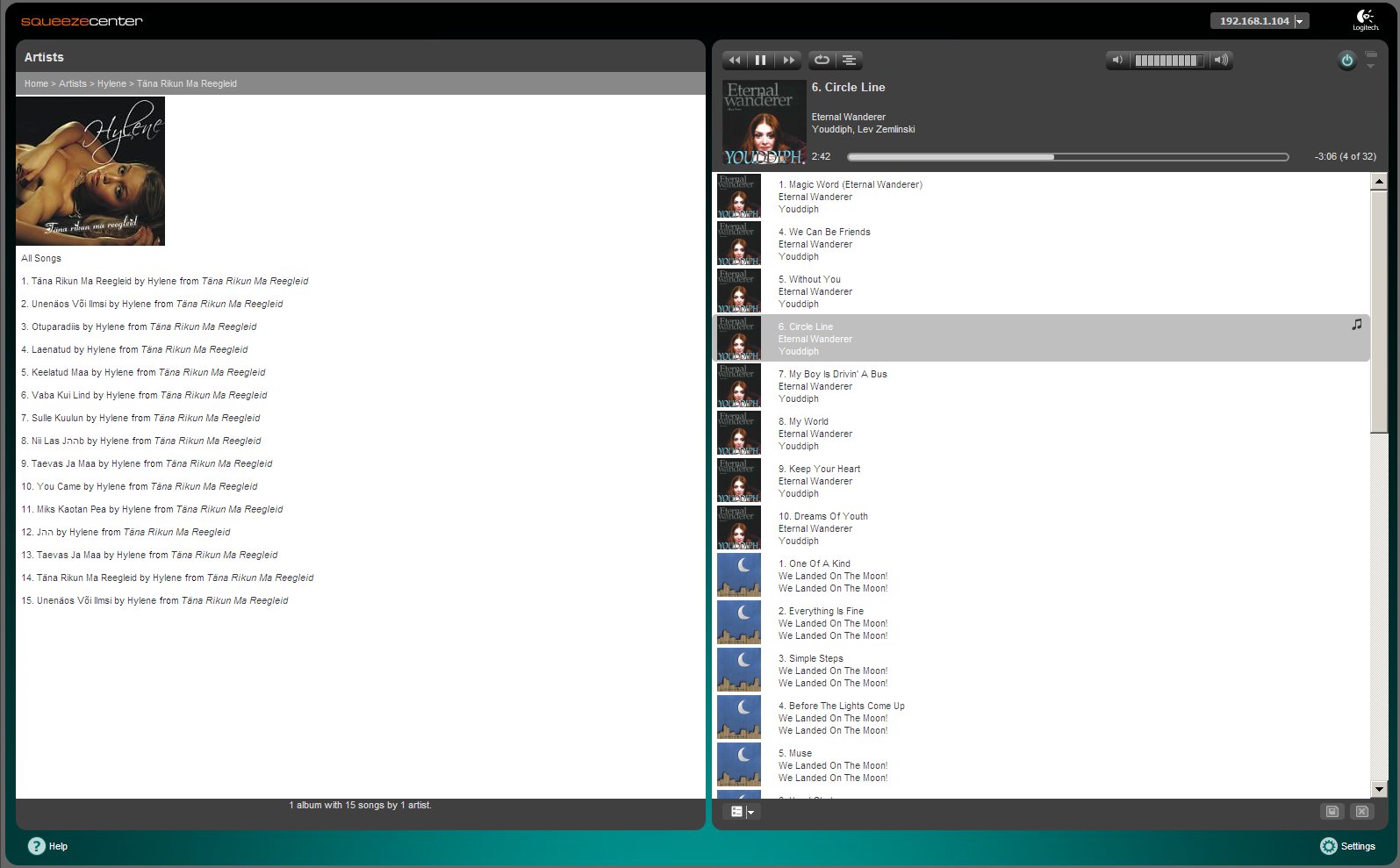Skip back to the previous track

(735, 61)
